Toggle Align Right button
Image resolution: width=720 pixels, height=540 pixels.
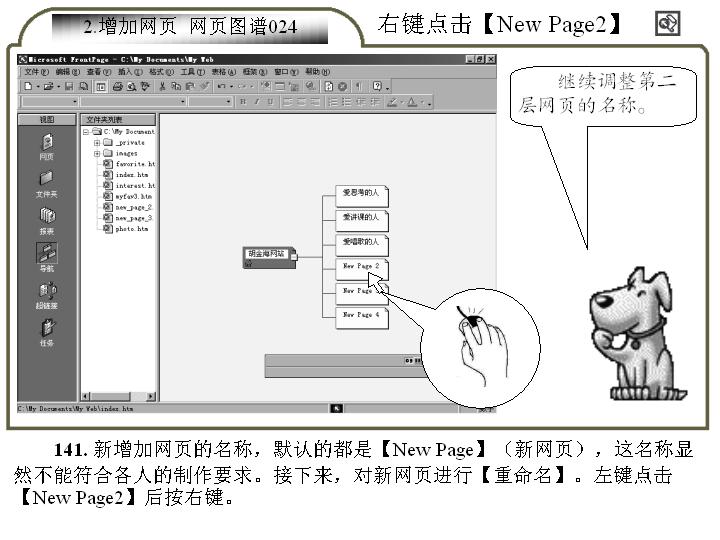click(315, 101)
